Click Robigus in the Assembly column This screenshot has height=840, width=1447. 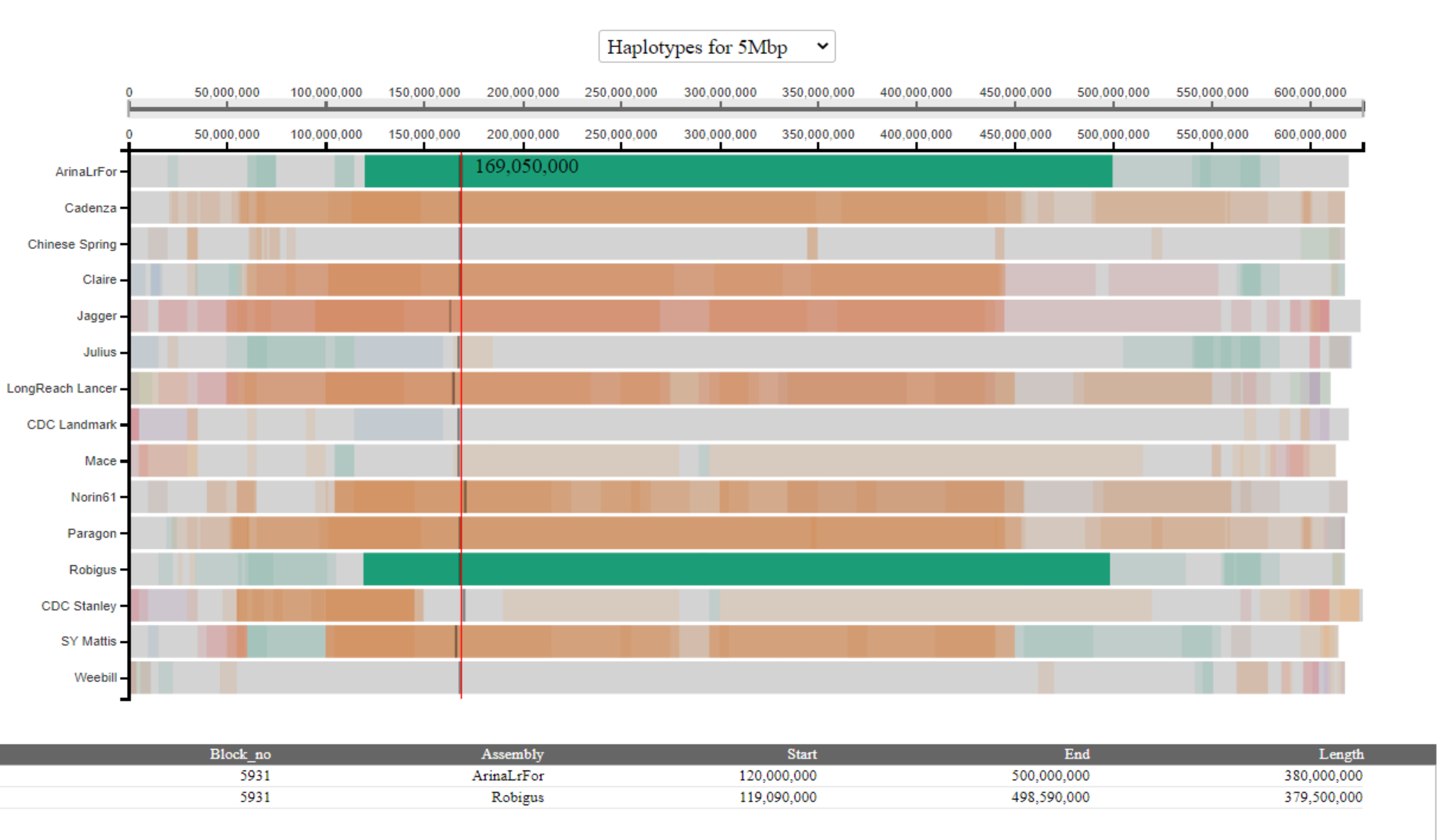tap(517, 797)
